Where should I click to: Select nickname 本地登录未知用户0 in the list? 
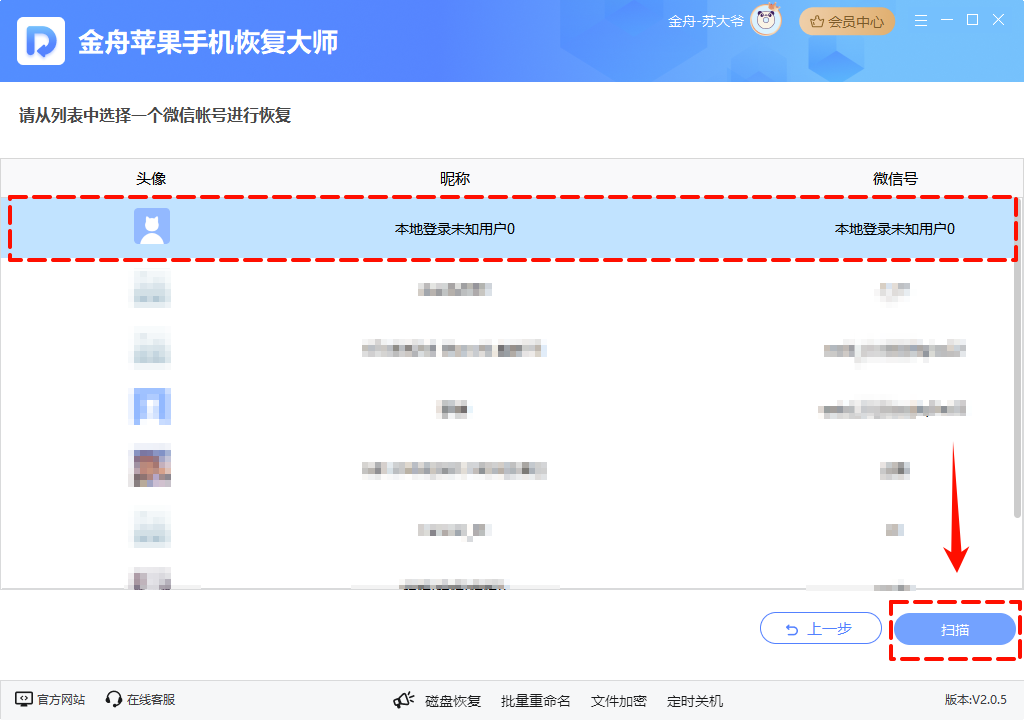tap(455, 229)
